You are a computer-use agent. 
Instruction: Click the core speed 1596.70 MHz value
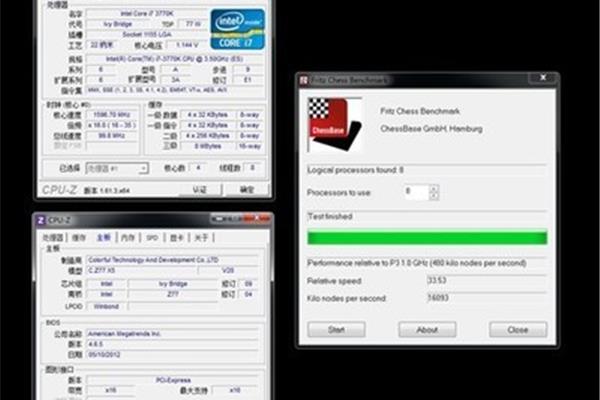point(112,115)
